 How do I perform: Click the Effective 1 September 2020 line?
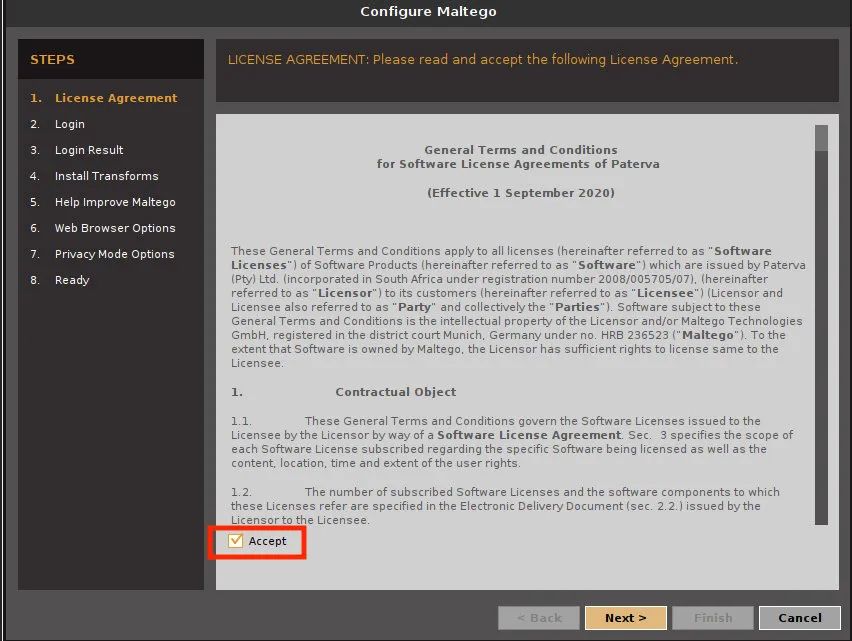[x=521, y=193]
